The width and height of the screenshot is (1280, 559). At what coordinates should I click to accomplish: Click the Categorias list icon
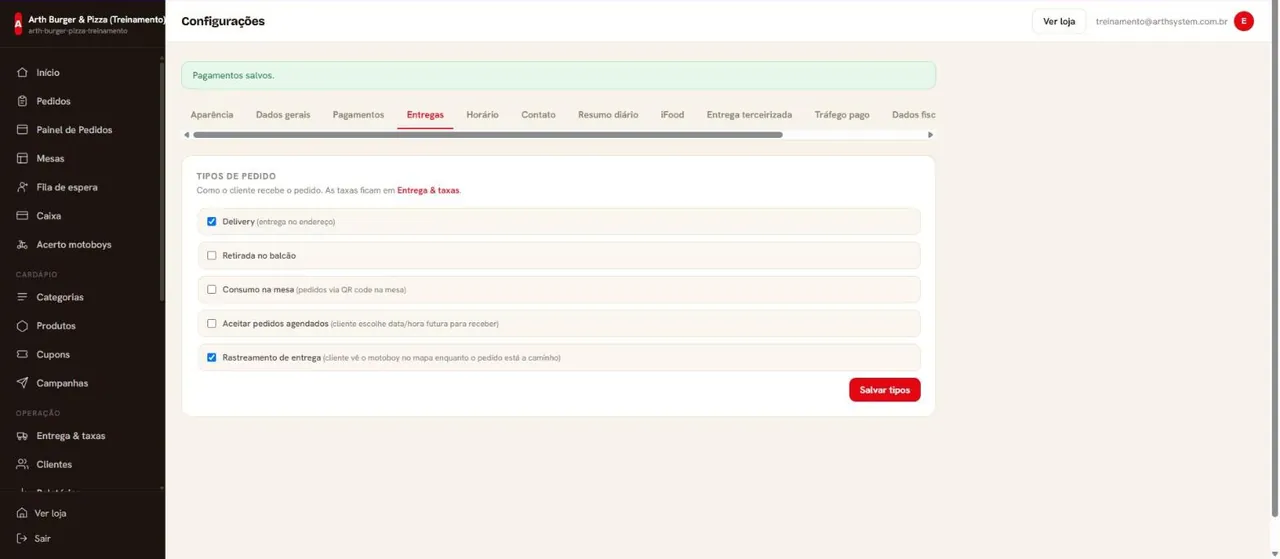coord(22,297)
